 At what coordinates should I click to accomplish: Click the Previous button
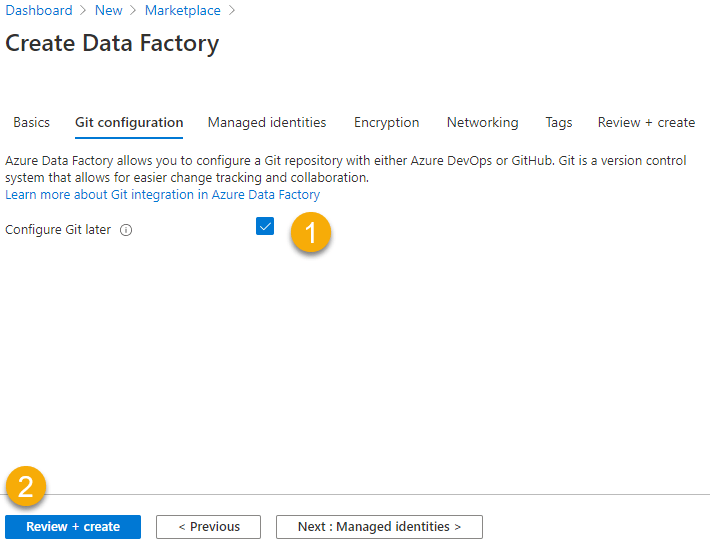209,527
